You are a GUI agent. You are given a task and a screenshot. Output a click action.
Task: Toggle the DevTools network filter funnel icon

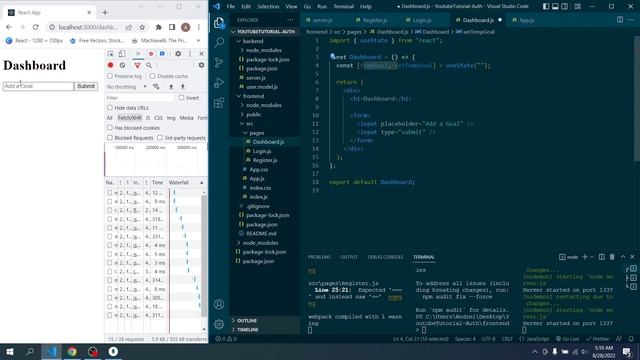[x=138, y=65]
